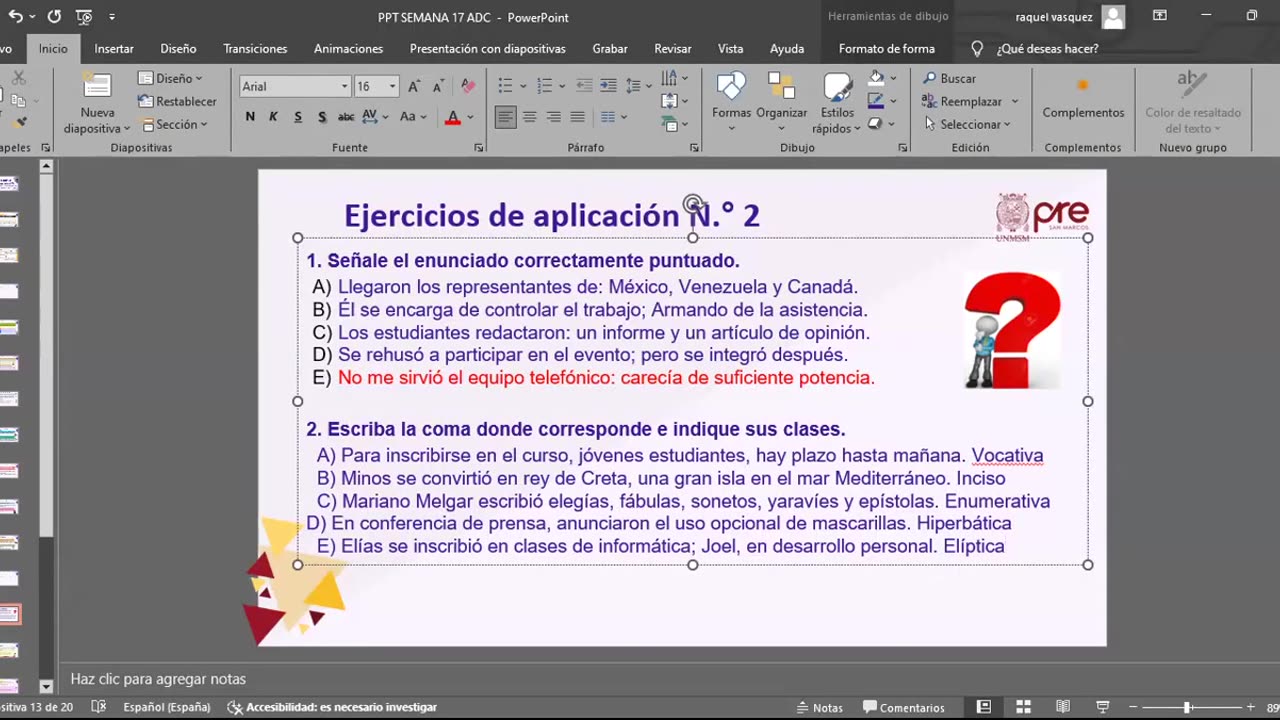Toggle underline (S) formatting

coord(298,117)
